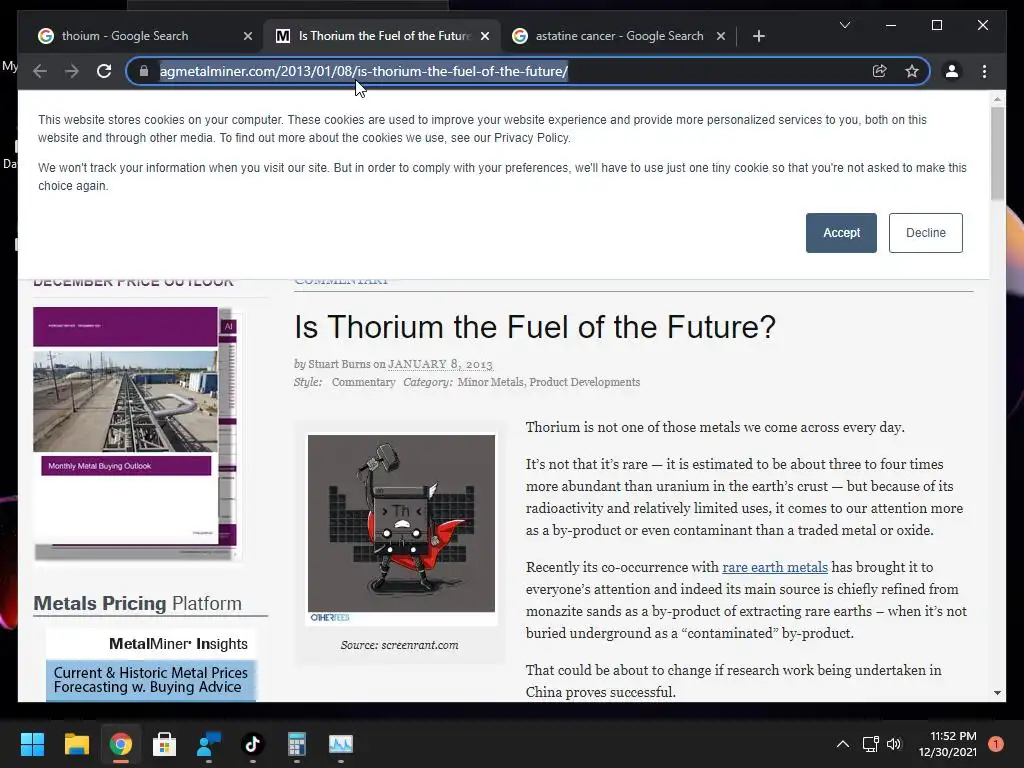Expand the tab search dropdown
1024x768 pixels.
point(844,25)
